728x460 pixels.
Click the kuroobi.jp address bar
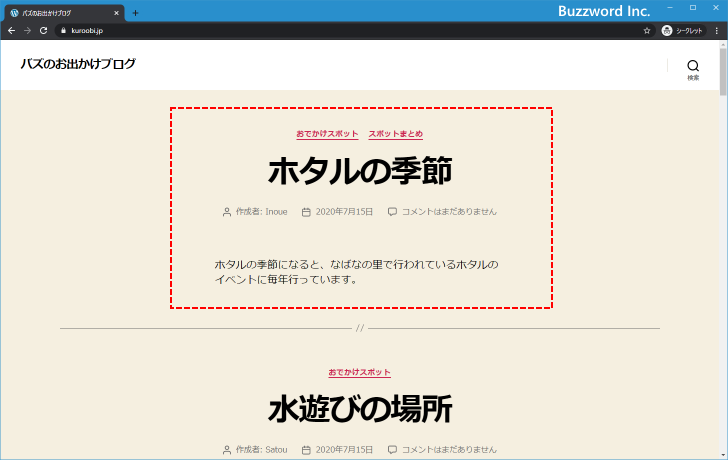tap(353, 31)
